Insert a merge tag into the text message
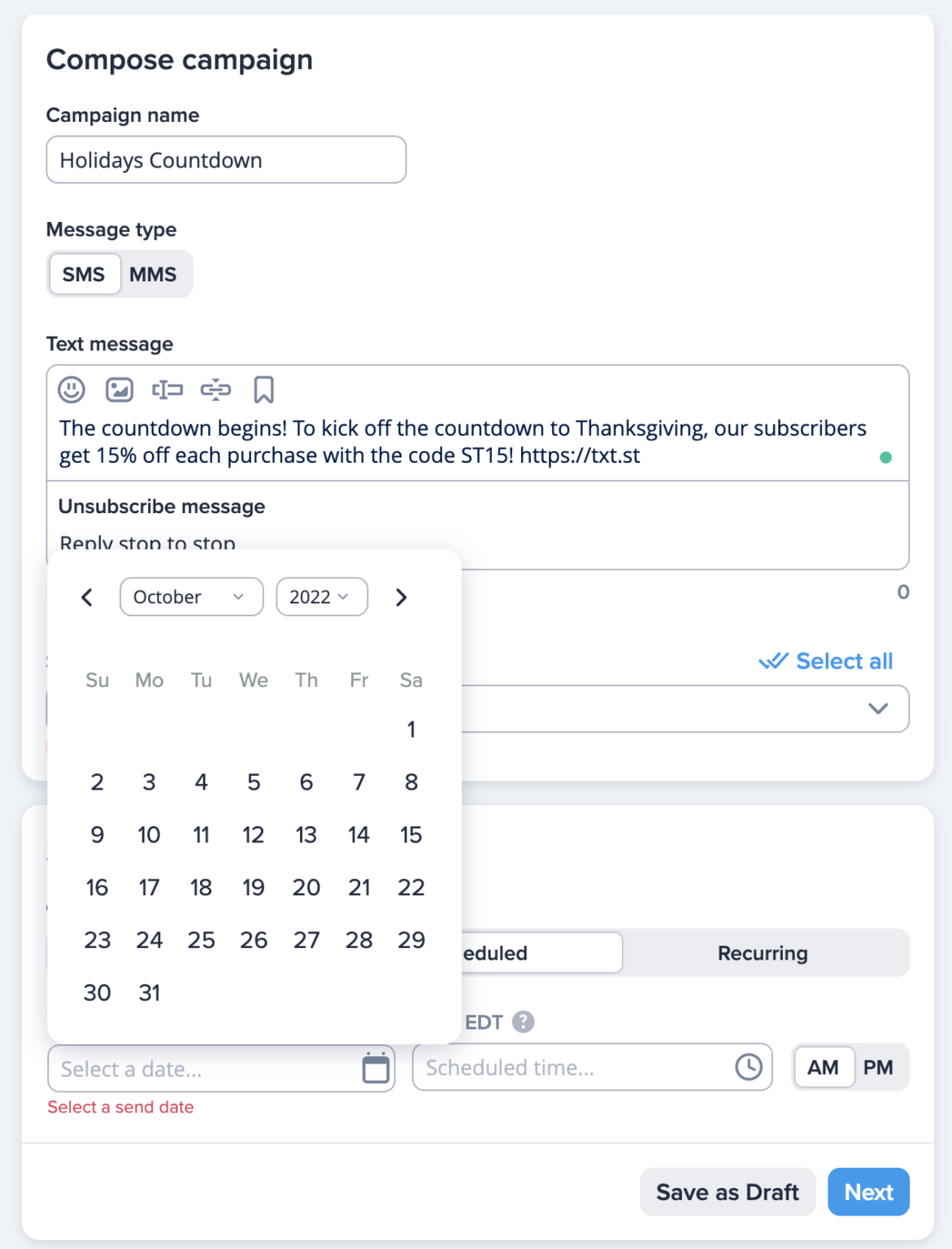The height and width of the screenshot is (1249, 952). (x=167, y=389)
